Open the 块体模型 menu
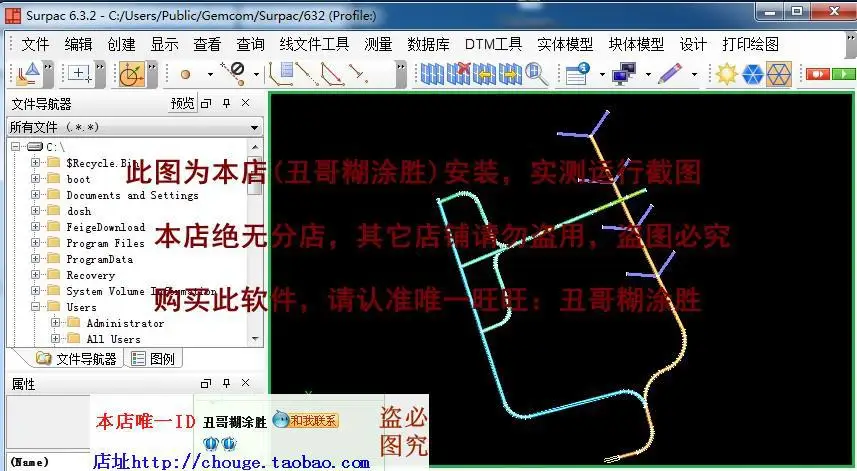Viewport: 857px width, 471px height. [636, 44]
